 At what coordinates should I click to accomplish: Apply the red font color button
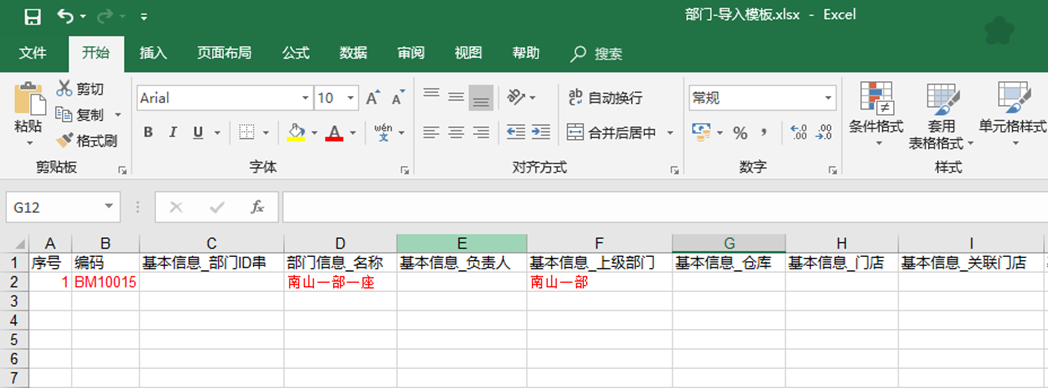point(334,132)
